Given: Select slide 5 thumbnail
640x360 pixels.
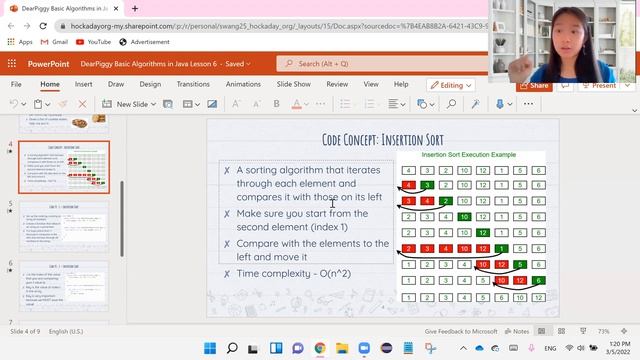Looking at the screenshot, I should 64,227.
